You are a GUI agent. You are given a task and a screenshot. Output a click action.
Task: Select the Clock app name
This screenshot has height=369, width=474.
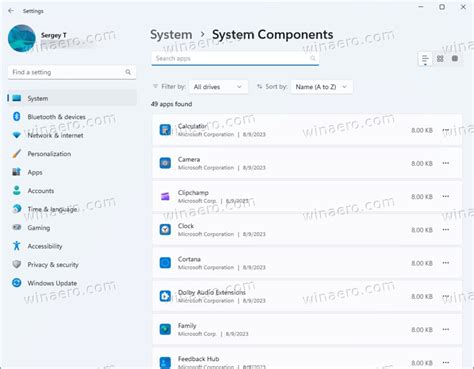[x=186, y=226]
